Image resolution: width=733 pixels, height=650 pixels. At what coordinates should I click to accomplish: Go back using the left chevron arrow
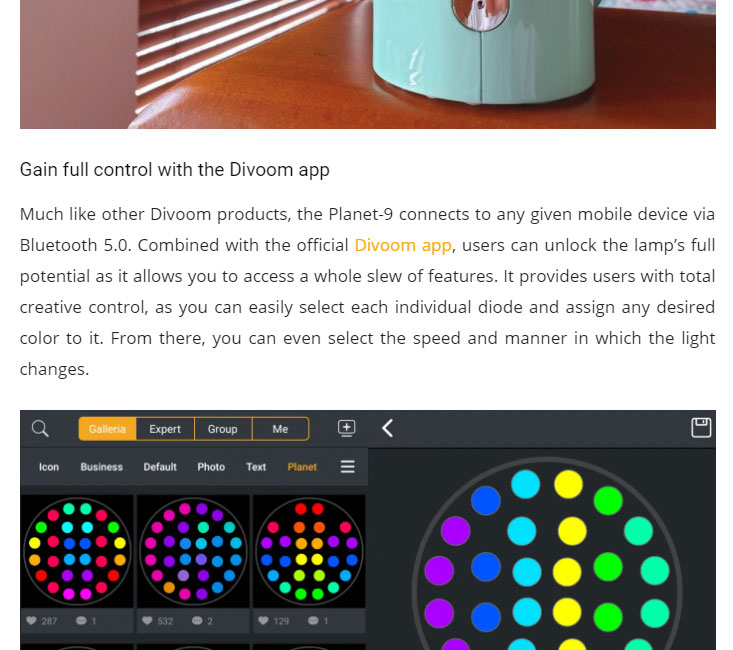(388, 428)
